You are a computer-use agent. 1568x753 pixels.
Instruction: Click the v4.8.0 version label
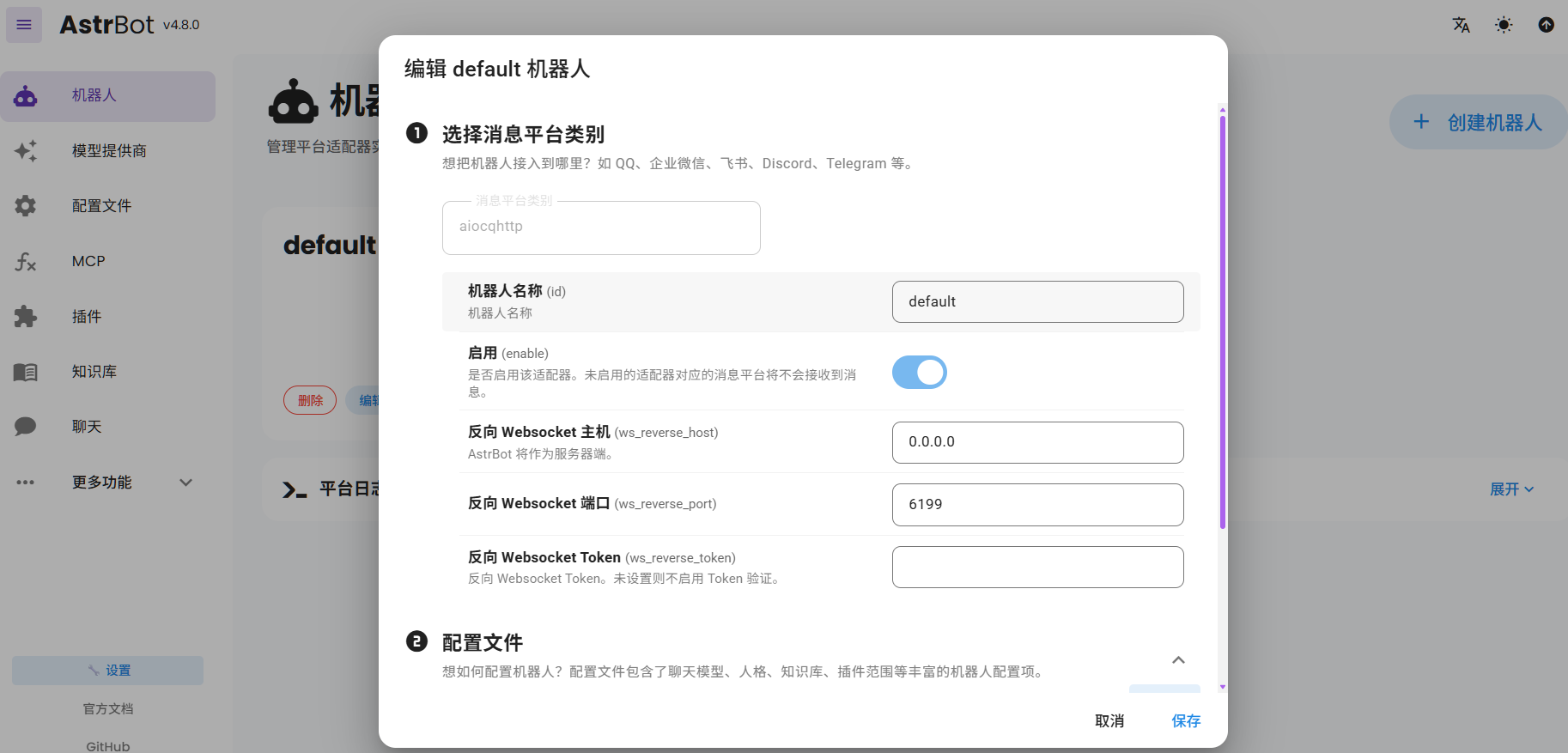tap(181, 26)
